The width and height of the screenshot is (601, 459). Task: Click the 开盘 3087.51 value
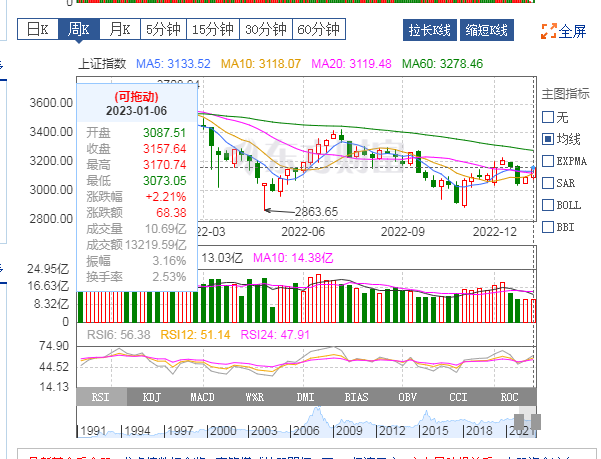[164, 133]
